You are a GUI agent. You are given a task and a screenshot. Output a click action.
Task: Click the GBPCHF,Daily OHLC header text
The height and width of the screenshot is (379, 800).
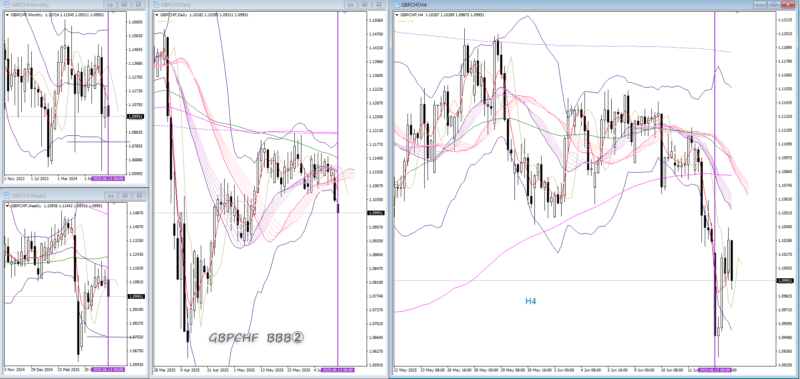(204, 15)
